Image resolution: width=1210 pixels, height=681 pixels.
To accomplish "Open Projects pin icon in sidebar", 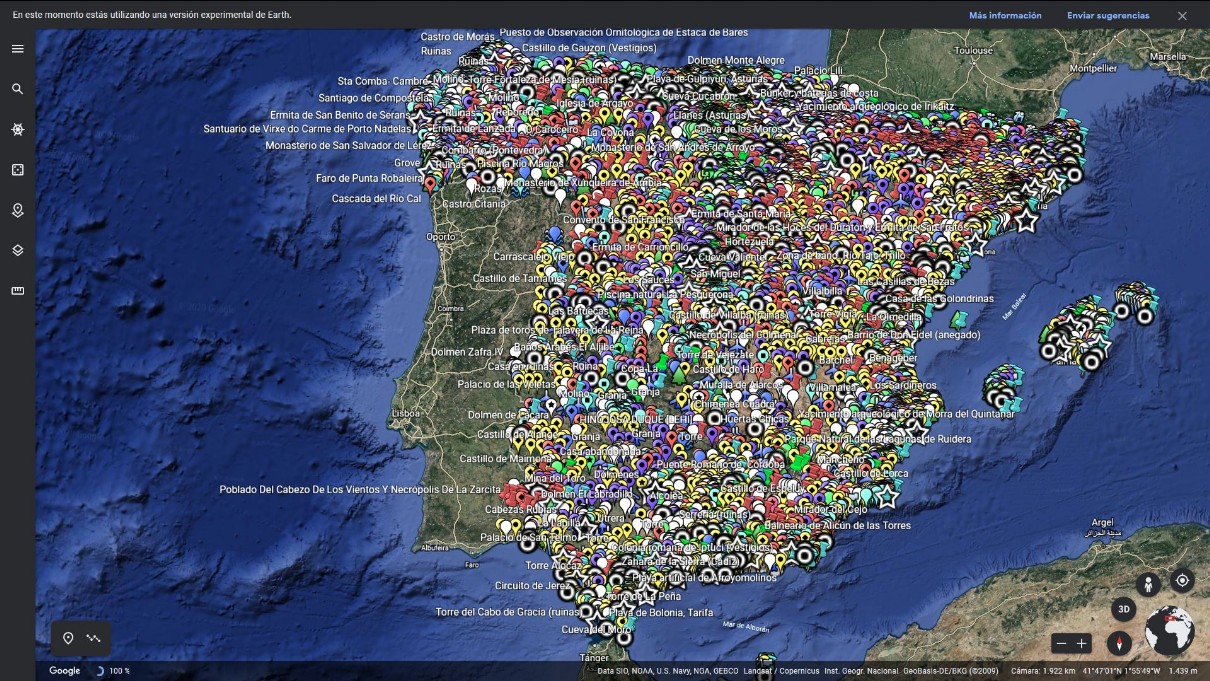I will pos(17,210).
